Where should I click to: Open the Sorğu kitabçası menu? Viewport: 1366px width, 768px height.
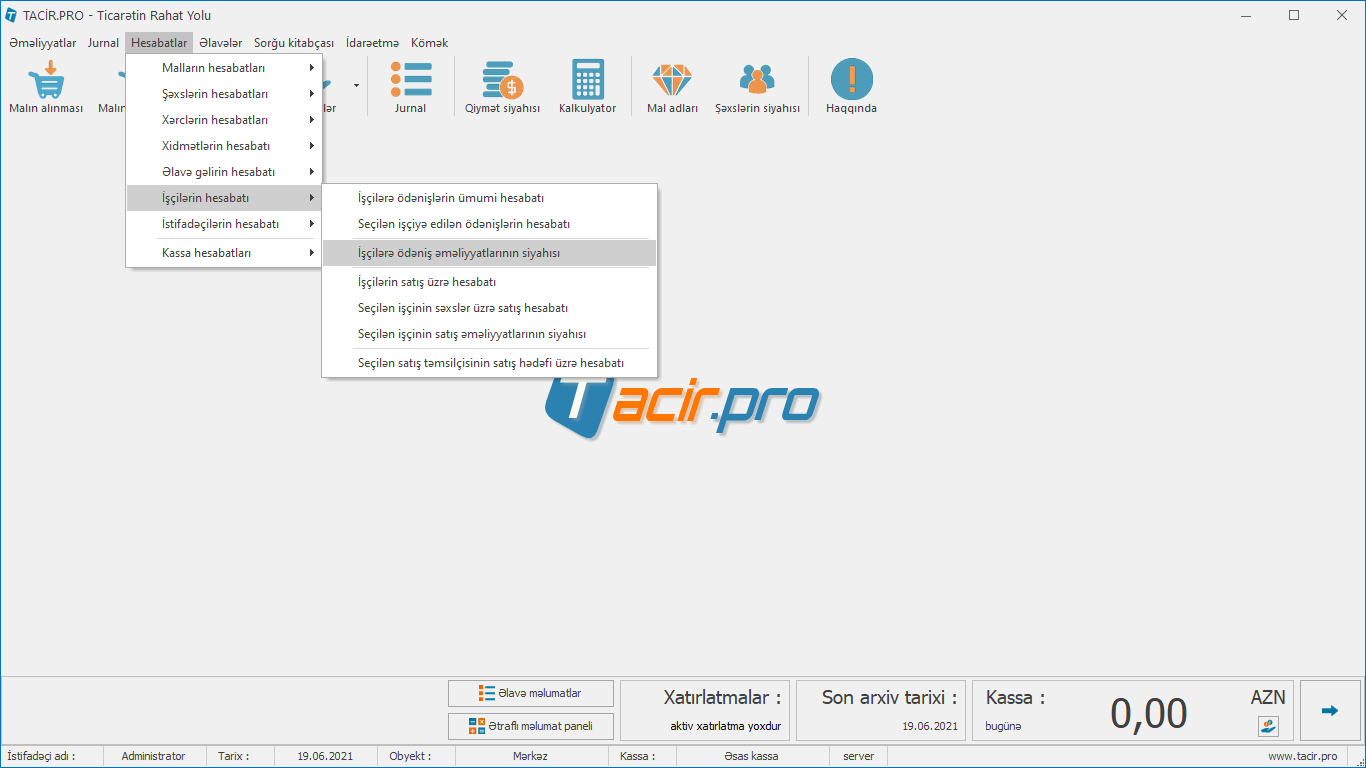click(x=294, y=43)
